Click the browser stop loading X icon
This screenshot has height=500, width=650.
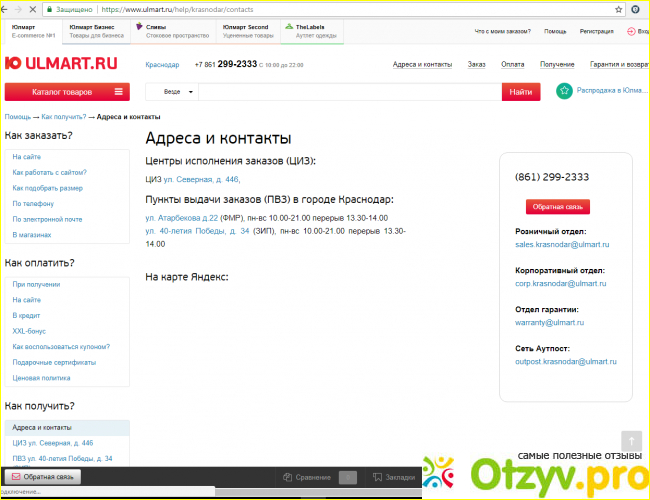(33, 9)
